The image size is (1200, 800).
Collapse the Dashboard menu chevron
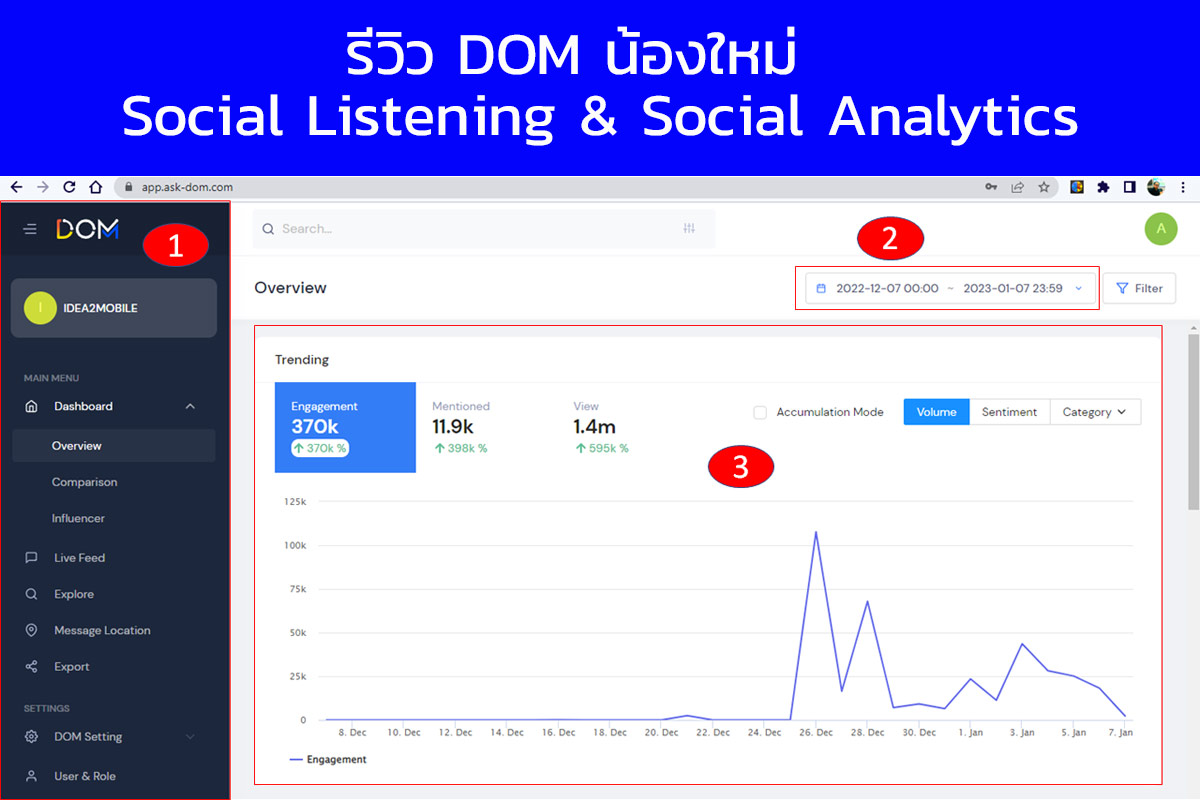click(x=190, y=406)
